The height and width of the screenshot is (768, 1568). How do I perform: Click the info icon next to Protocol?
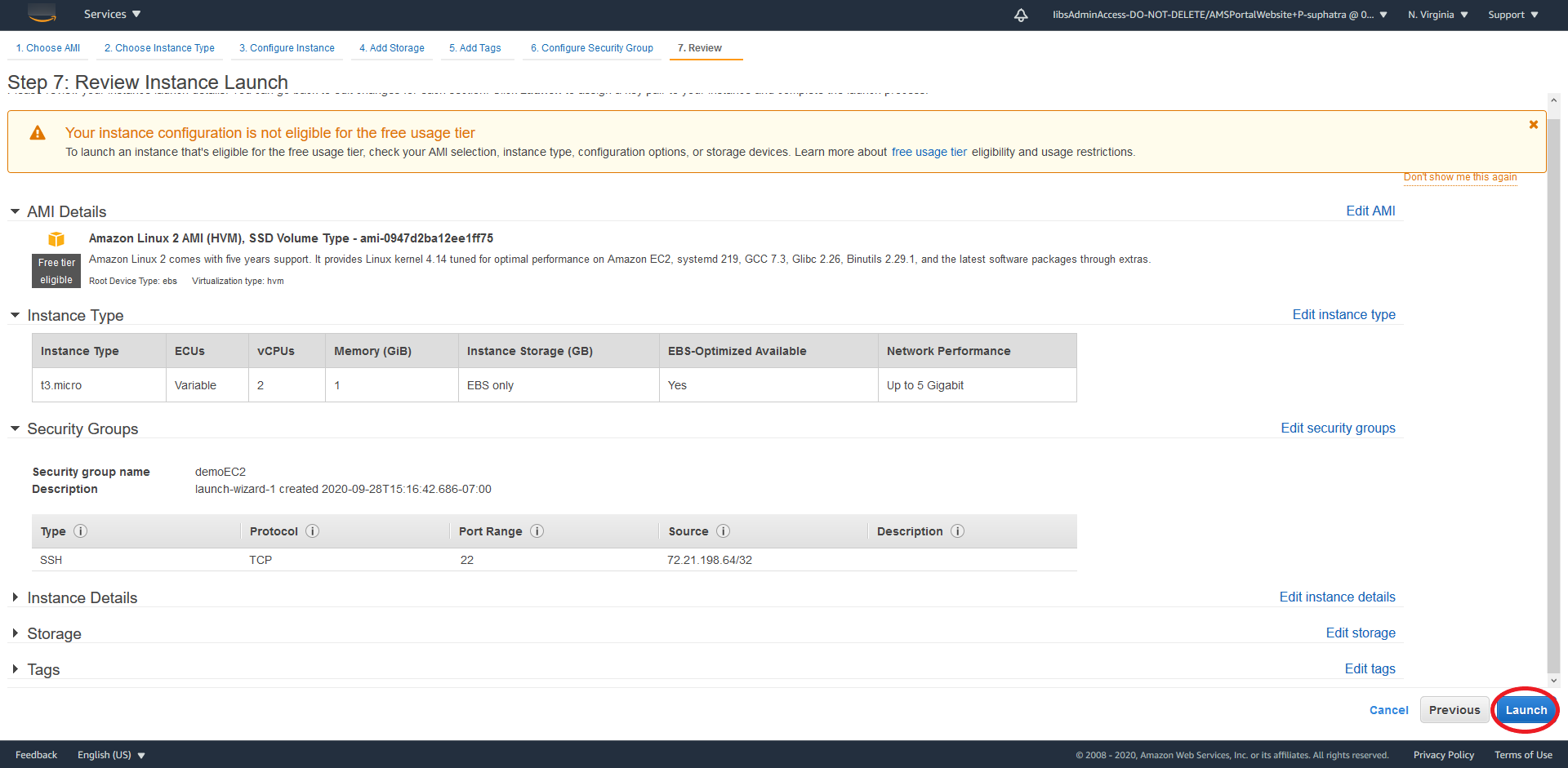(x=312, y=531)
